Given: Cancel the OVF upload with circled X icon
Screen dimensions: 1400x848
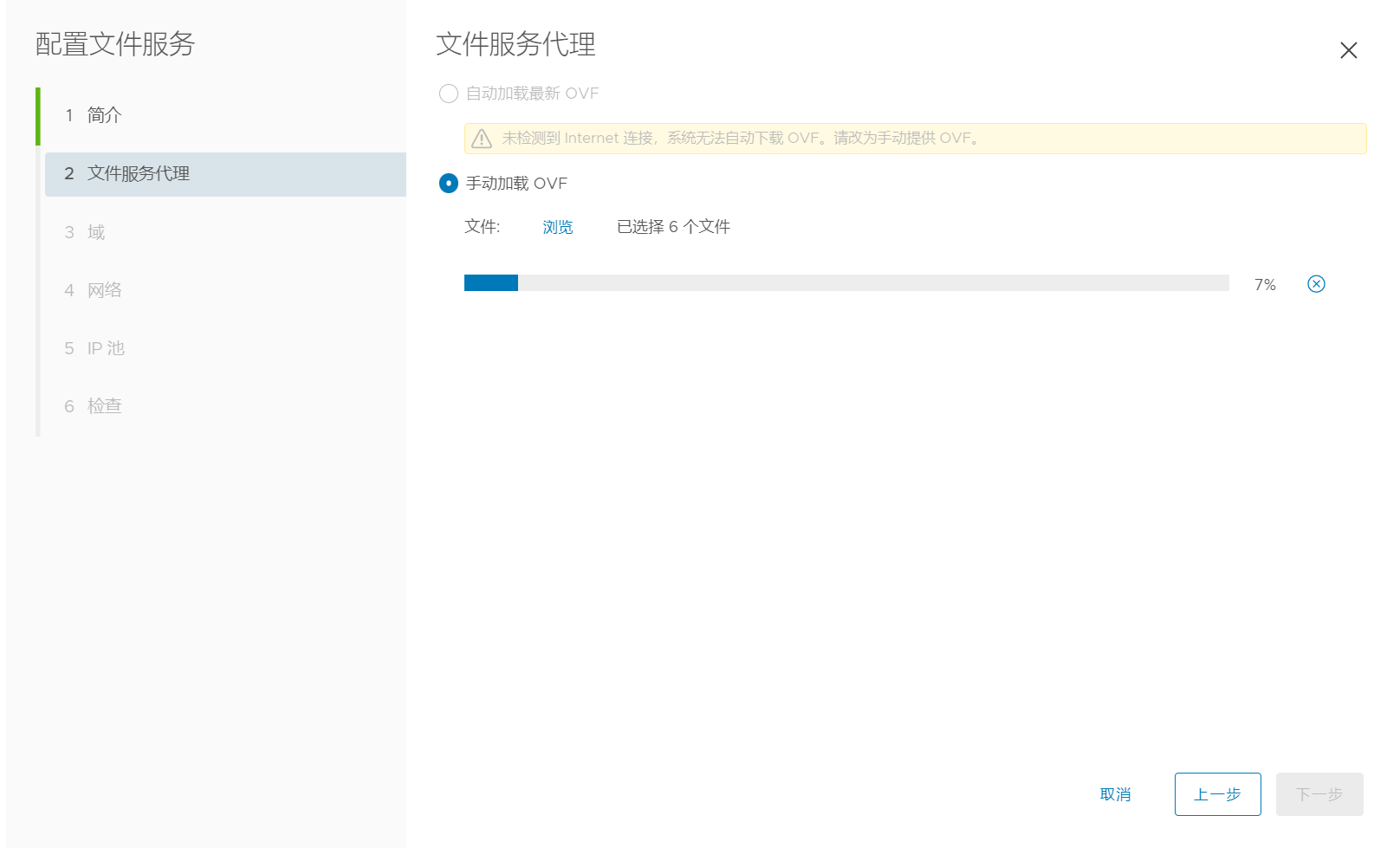Looking at the screenshot, I should coord(1316,284).
